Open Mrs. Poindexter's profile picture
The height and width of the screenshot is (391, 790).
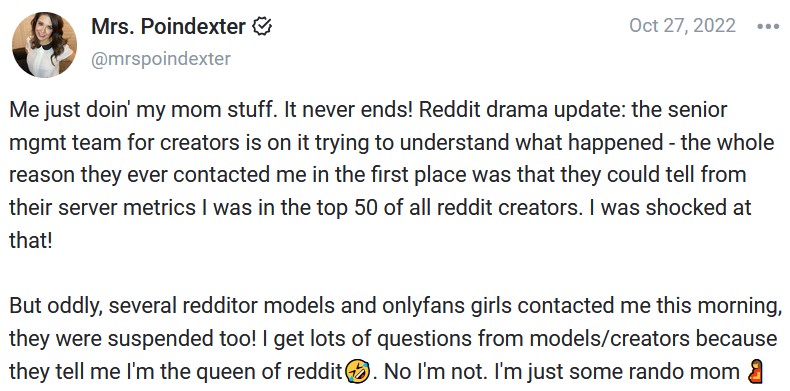coord(44,44)
